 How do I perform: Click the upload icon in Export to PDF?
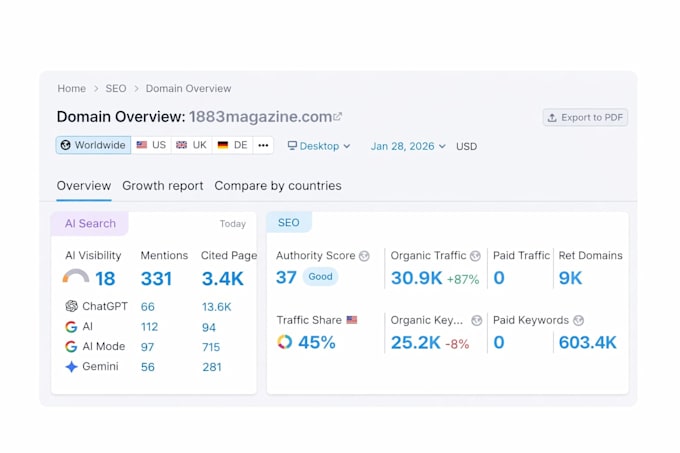(x=552, y=117)
